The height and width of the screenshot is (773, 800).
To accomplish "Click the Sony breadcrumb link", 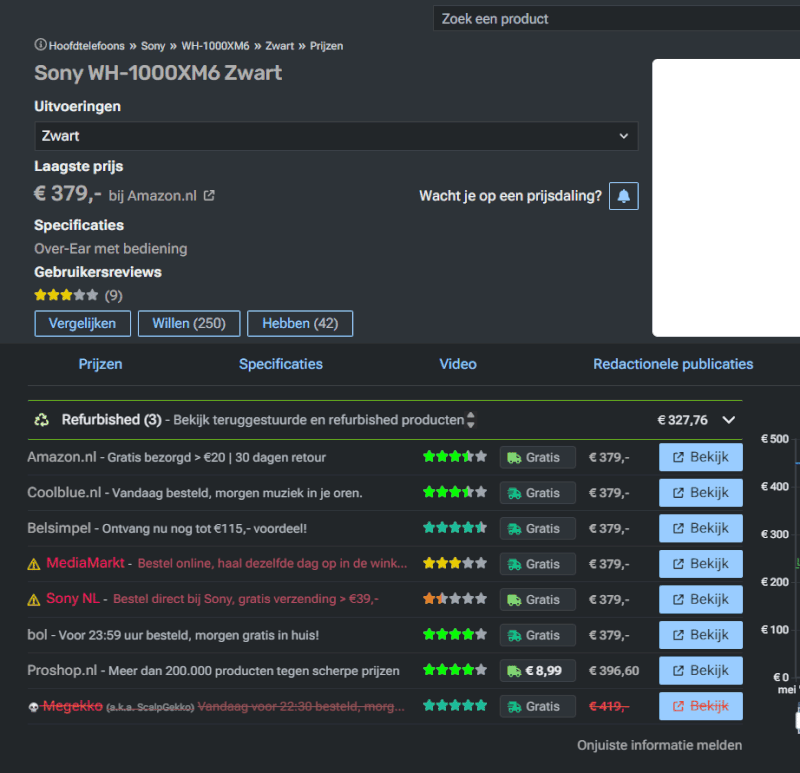I will (153, 46).
